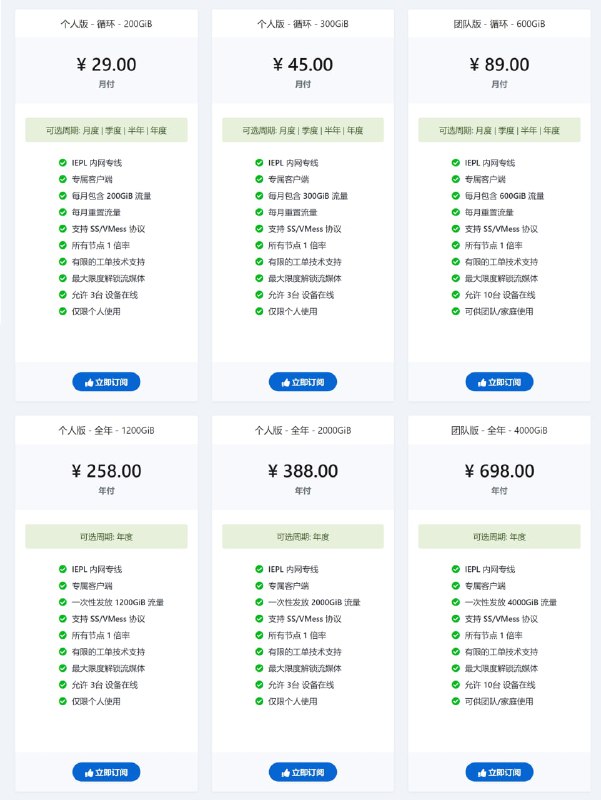The image size is (601, 800).
Task: Click the check icon by 可供团队/家庭使用 in 4000GiB plan
Action: [456, 701]
